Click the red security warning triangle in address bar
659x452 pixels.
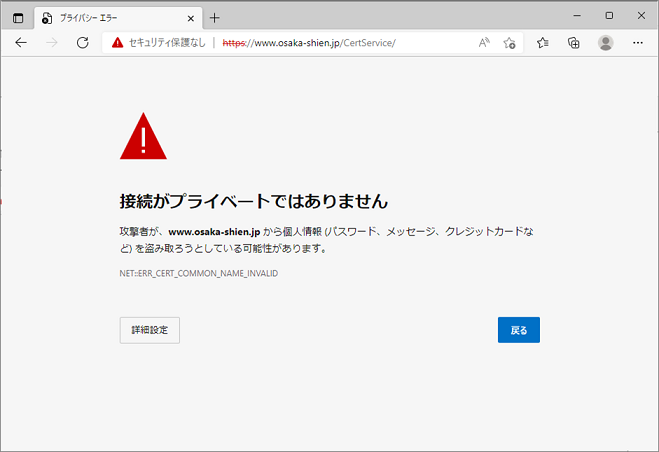click(117, 42)
